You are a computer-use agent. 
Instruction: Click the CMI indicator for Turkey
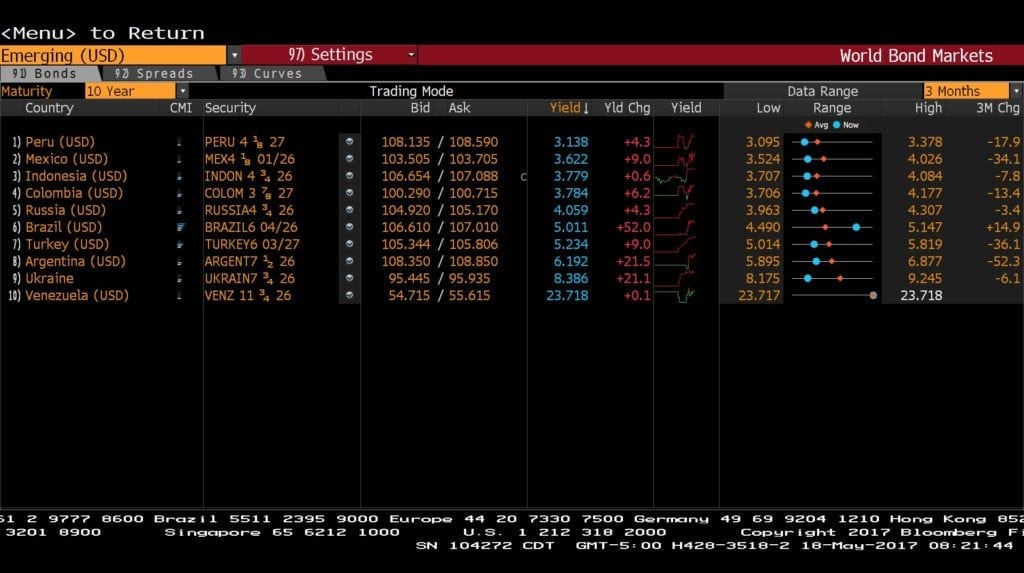tap(180, 244)
